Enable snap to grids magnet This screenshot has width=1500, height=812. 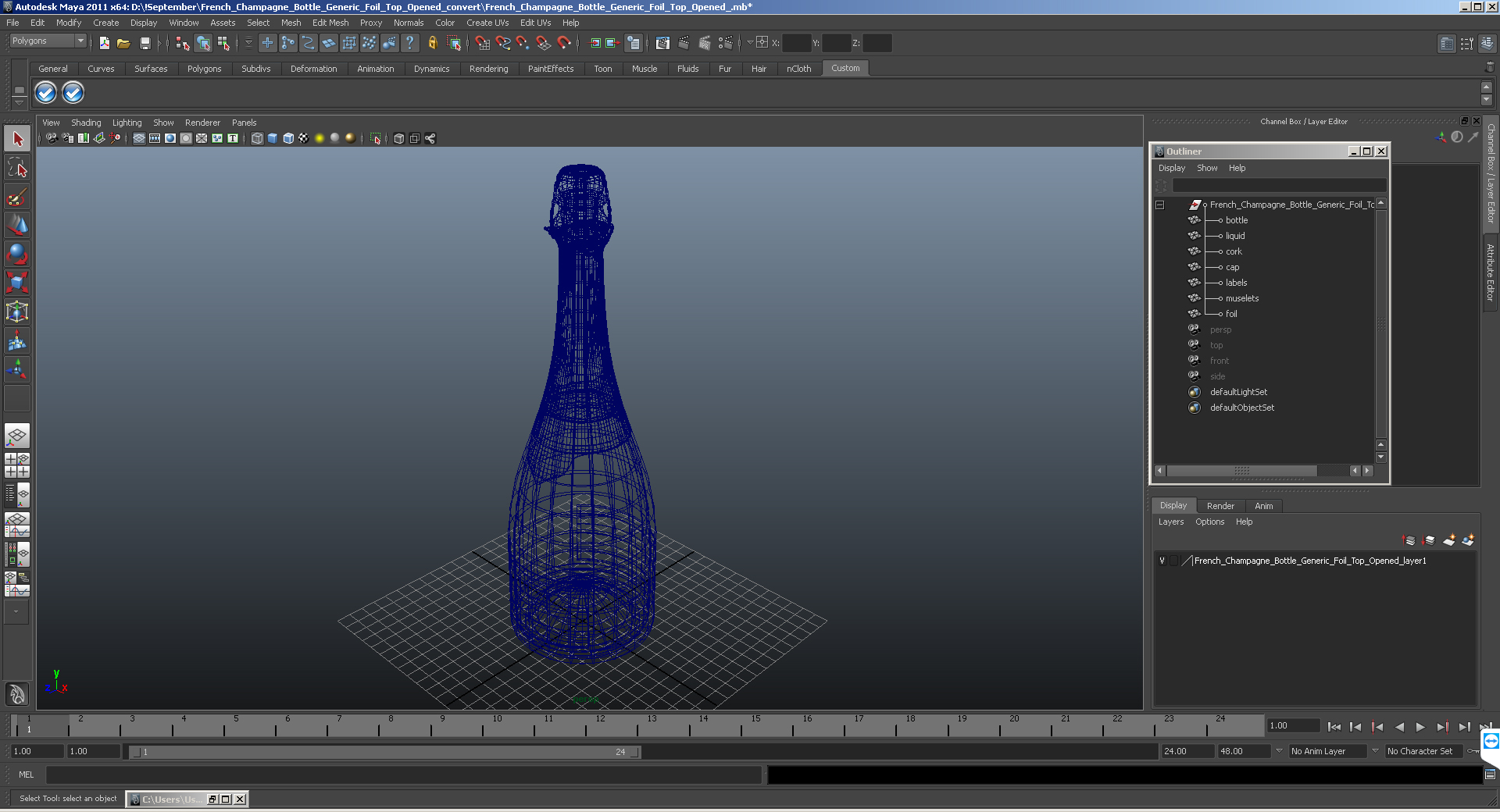pos(482,43)
